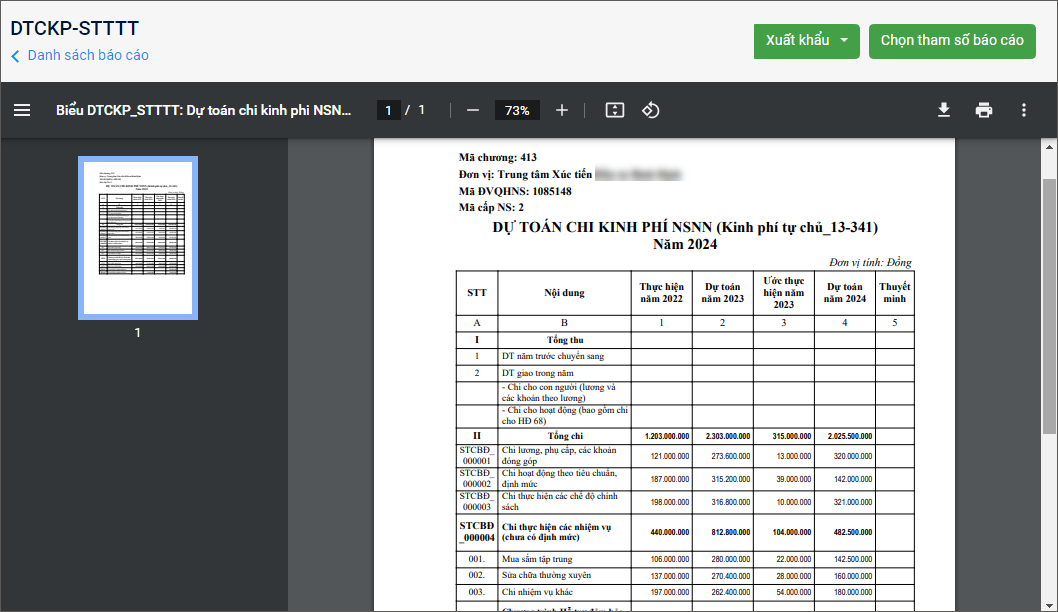Click the 73% zoom level field
1058x612 pixels.
pyautogui.click(x=517, y=110)
